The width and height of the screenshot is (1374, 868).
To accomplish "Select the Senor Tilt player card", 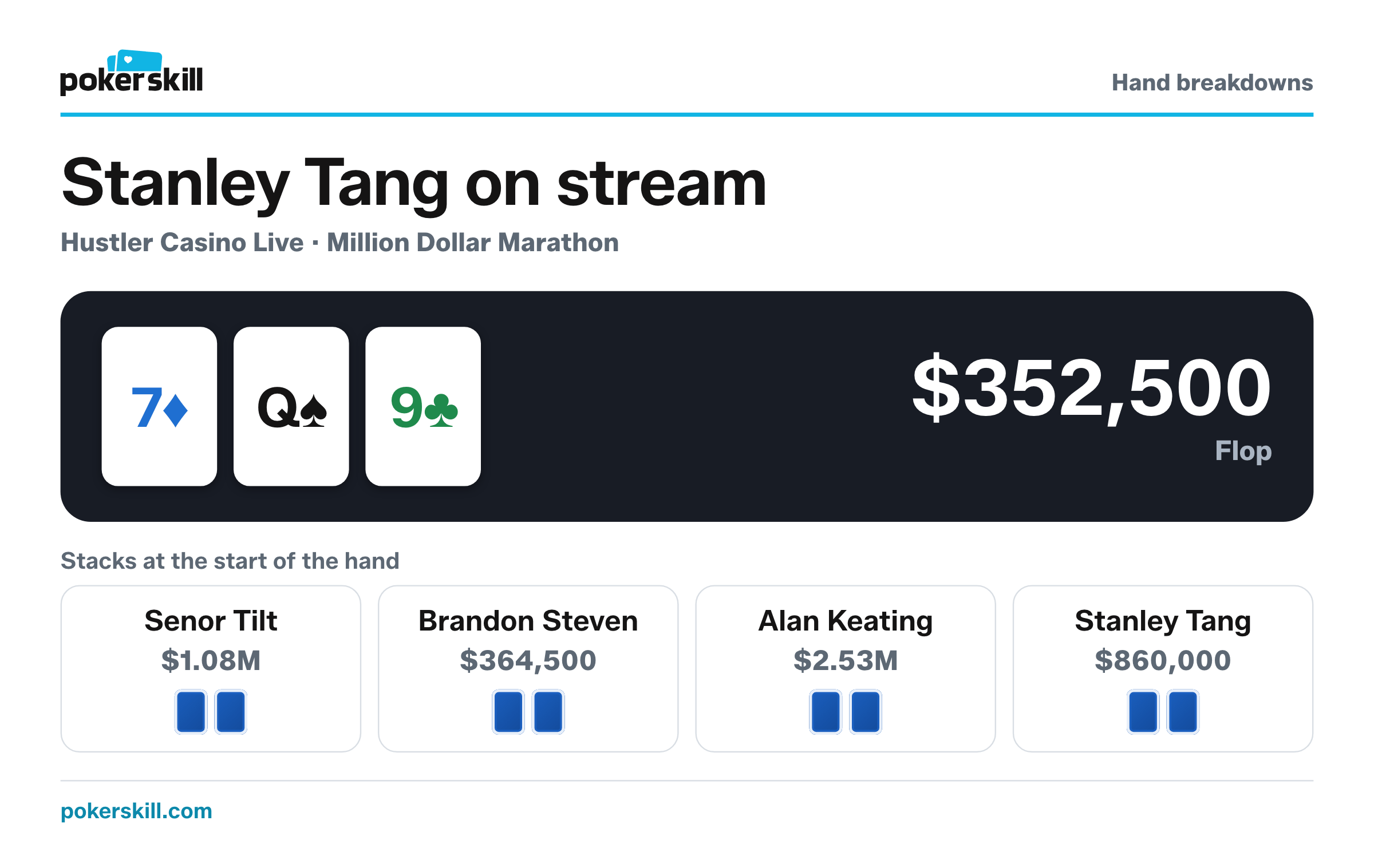I will [x=211, y=668].
